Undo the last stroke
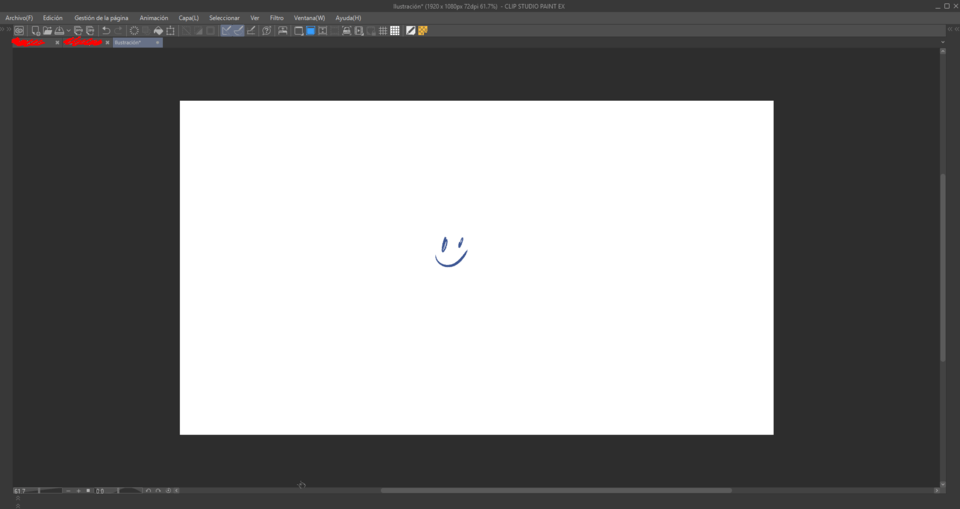 point(106,31)
